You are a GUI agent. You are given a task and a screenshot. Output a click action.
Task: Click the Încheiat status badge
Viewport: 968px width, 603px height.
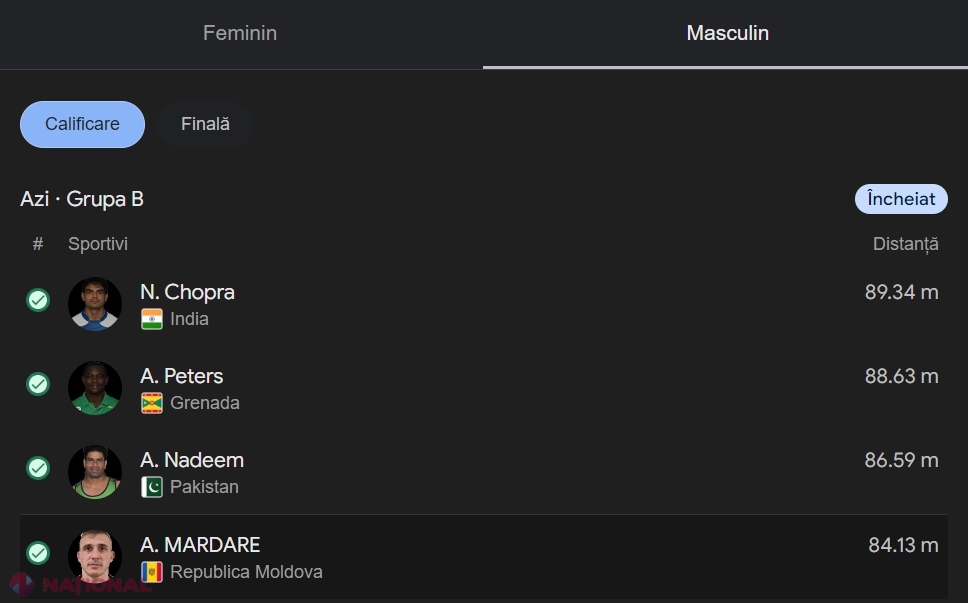tap(901, 199)
